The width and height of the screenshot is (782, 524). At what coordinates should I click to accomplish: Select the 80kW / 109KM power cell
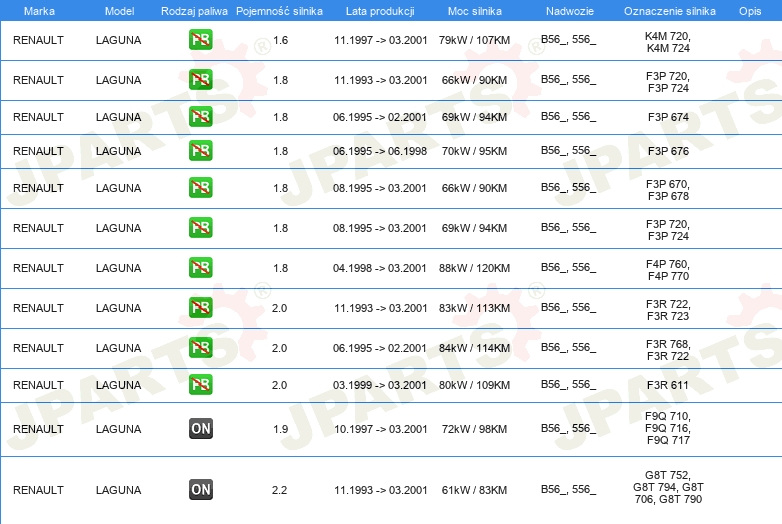point(474,385)
